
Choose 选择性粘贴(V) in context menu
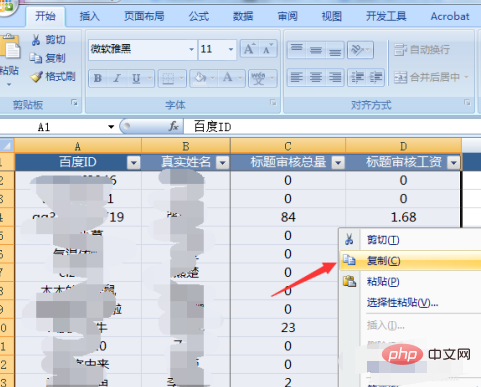click(x=411, y=302)
